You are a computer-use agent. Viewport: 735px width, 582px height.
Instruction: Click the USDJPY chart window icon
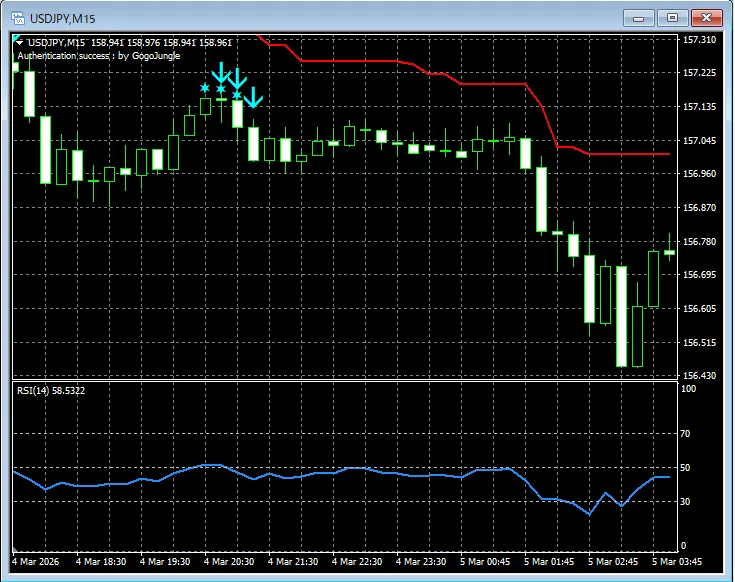tap(18, 18)
